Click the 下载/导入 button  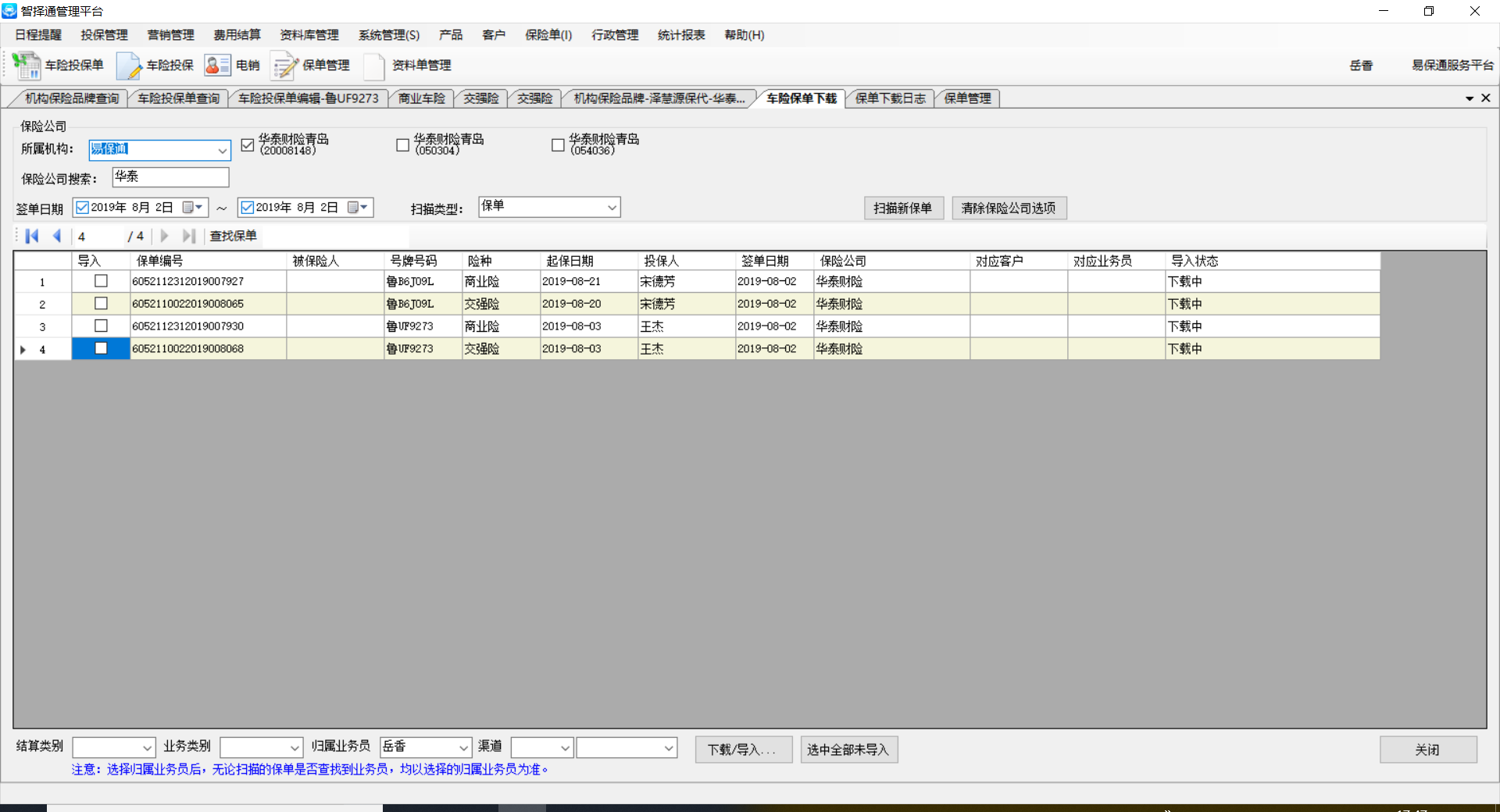pyautogui.click(x=743, y=750)
